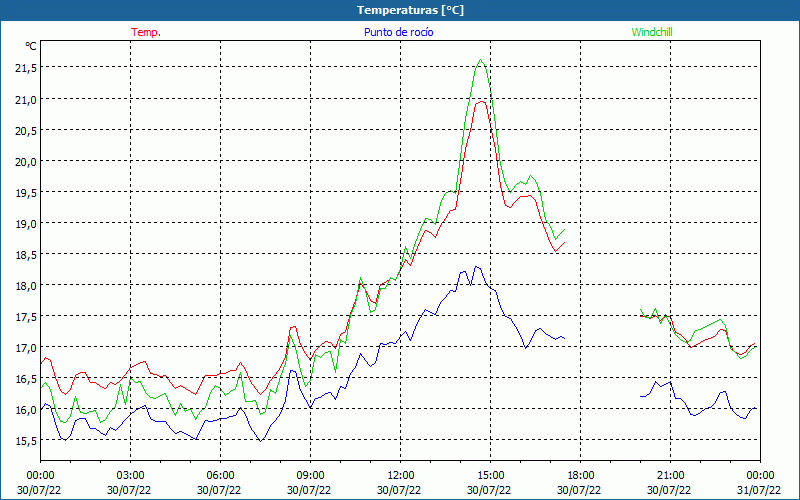
Task: Click the 18,5 y-axis value
Action: pos(25,255)
